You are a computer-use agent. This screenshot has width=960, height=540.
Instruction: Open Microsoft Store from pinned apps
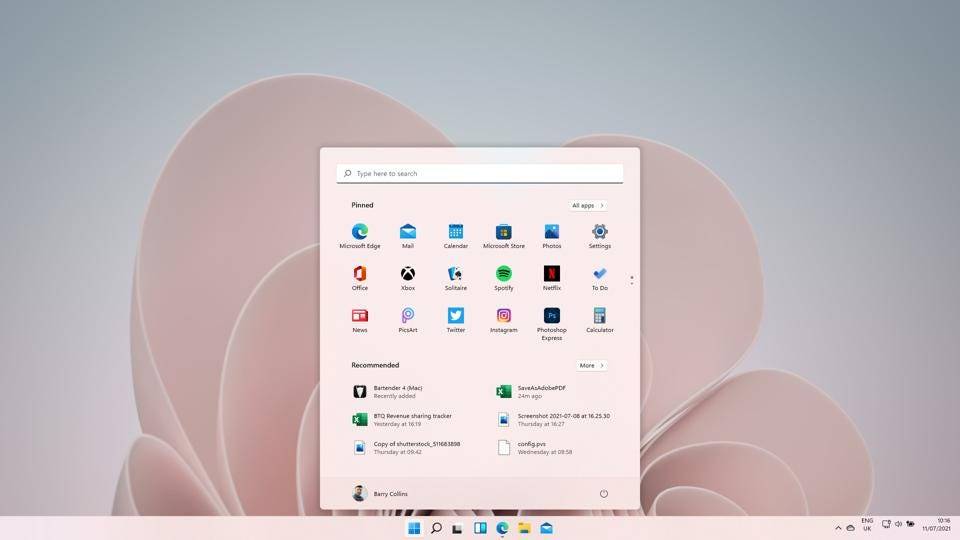[x=504, y=233]
